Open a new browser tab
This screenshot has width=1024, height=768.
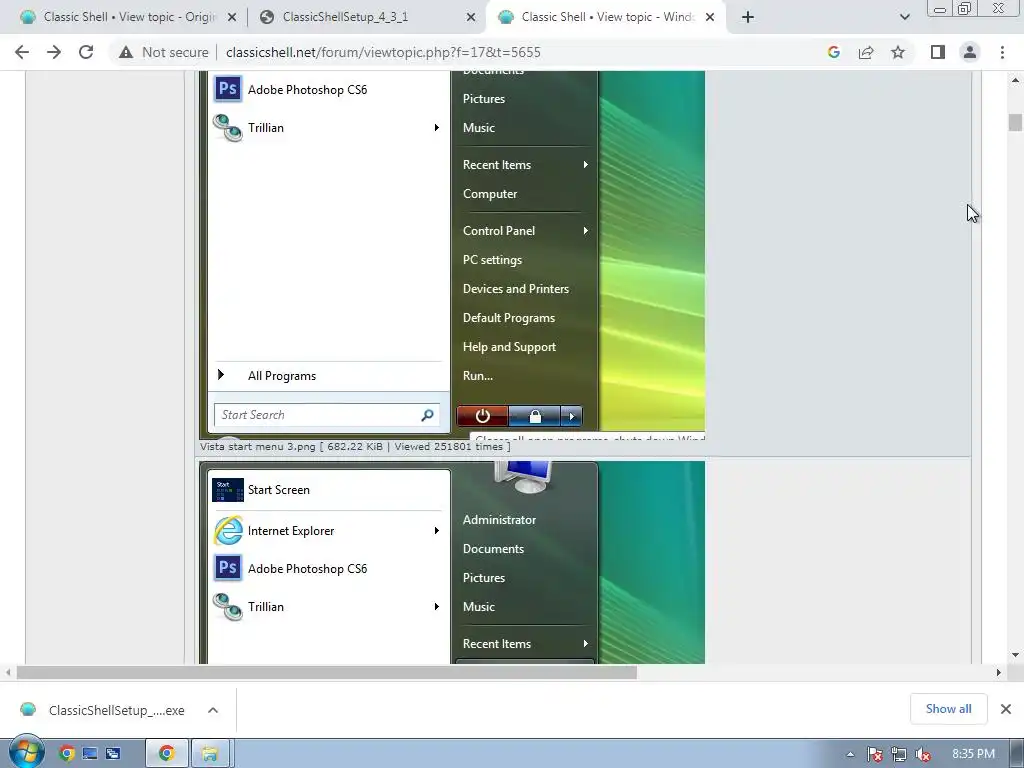click(748, 17)
